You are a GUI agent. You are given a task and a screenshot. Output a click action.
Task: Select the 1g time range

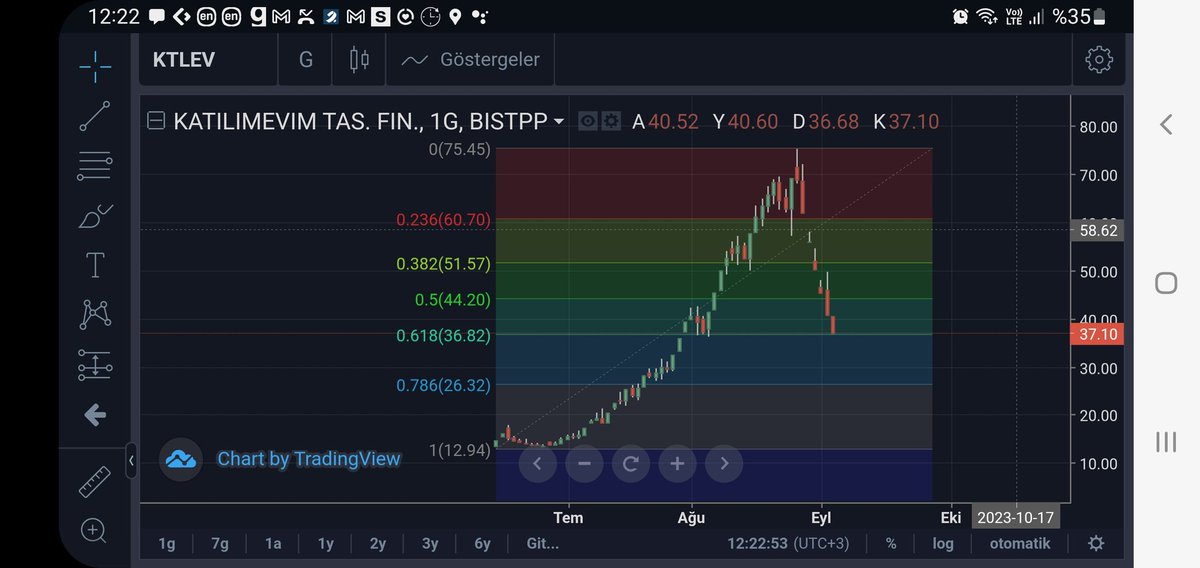(166, 544)
